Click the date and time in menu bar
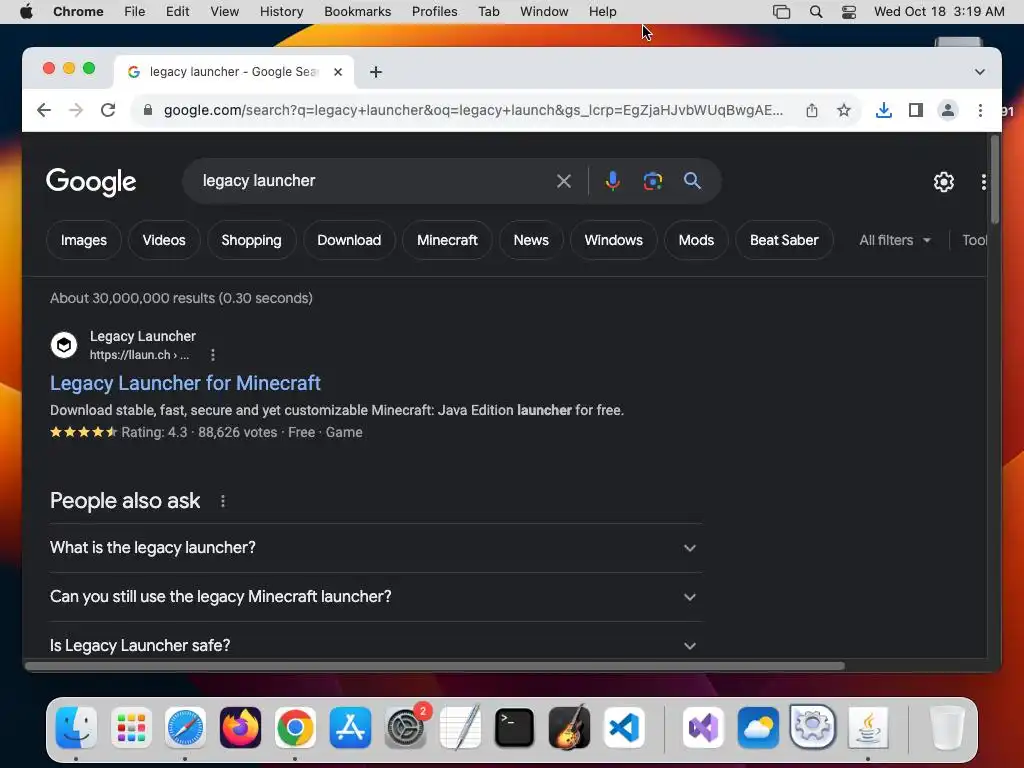The width and height of the screenshot is (1024, 768). [939, 12]
